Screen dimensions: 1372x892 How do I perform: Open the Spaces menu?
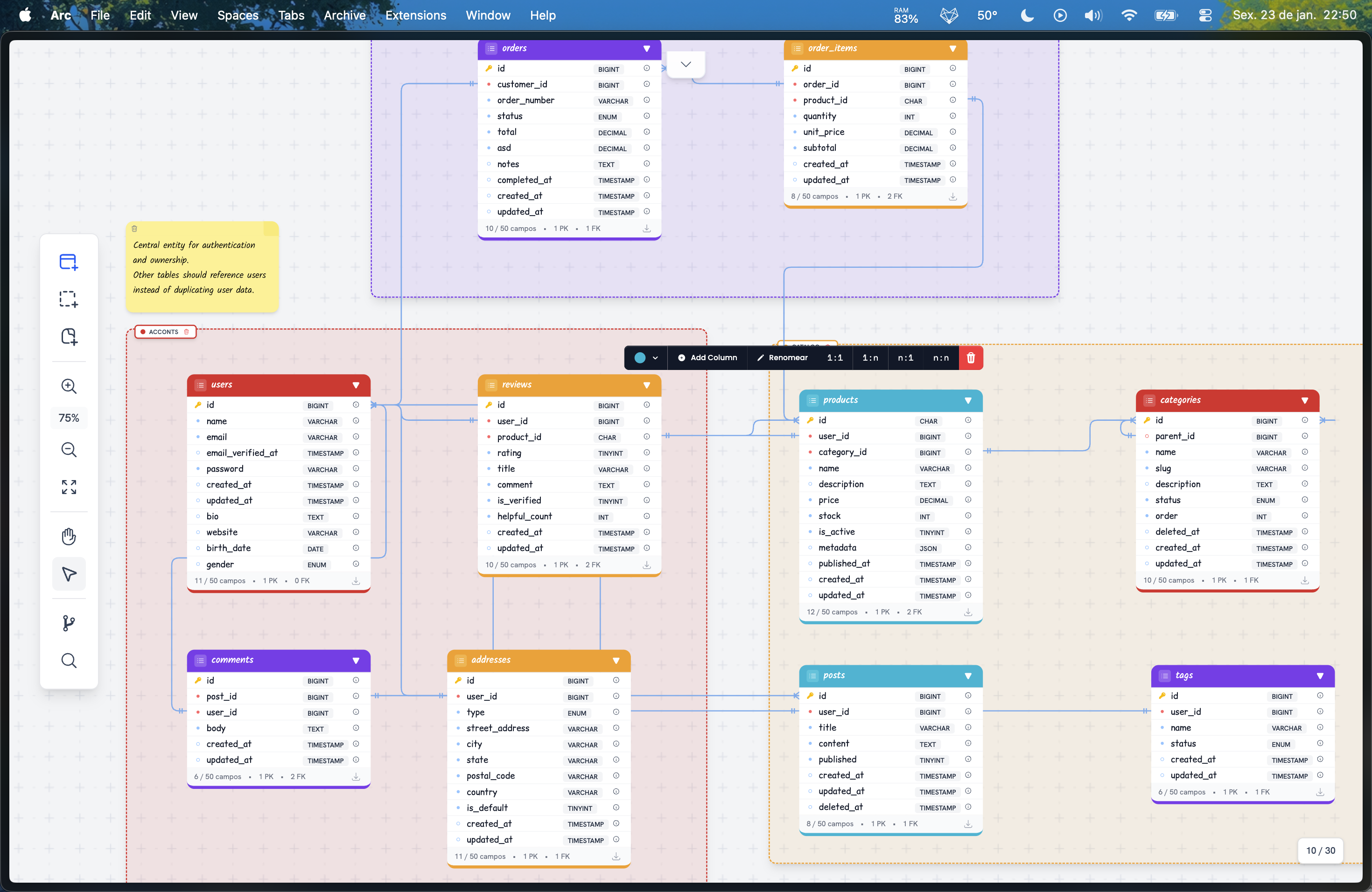(238, 15)
